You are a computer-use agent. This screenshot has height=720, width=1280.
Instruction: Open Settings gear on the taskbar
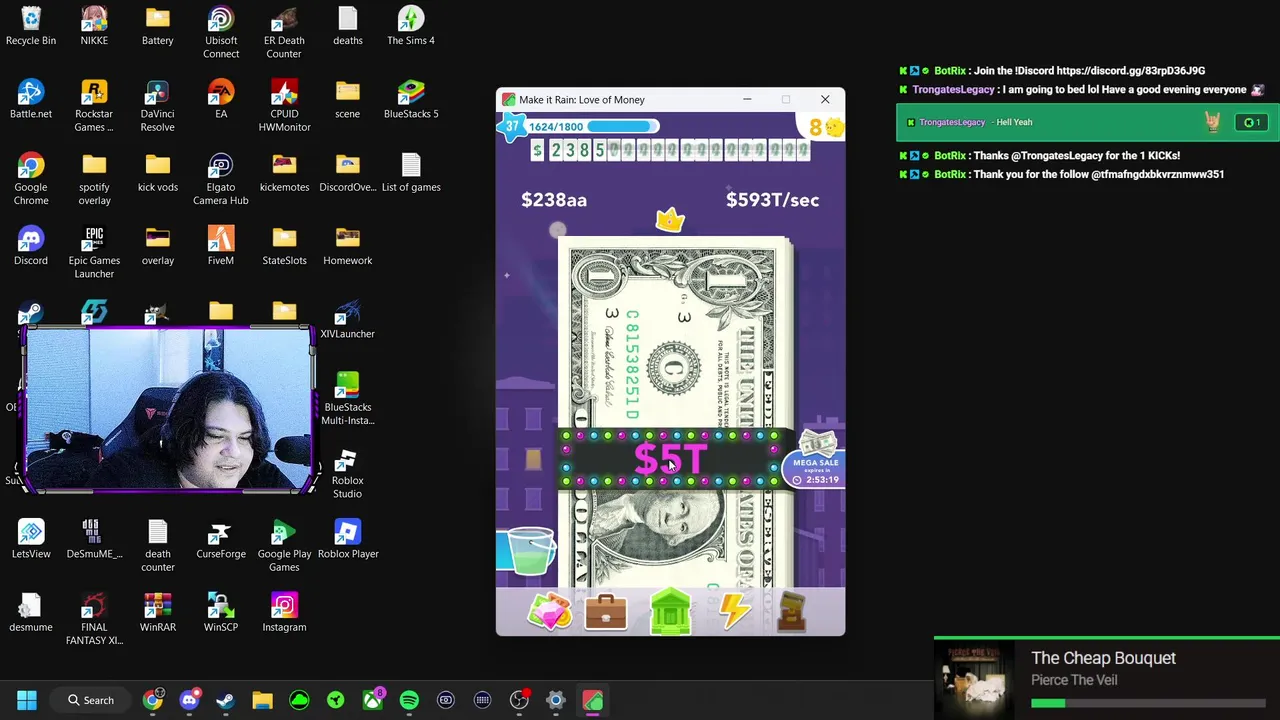coord(555,700)
